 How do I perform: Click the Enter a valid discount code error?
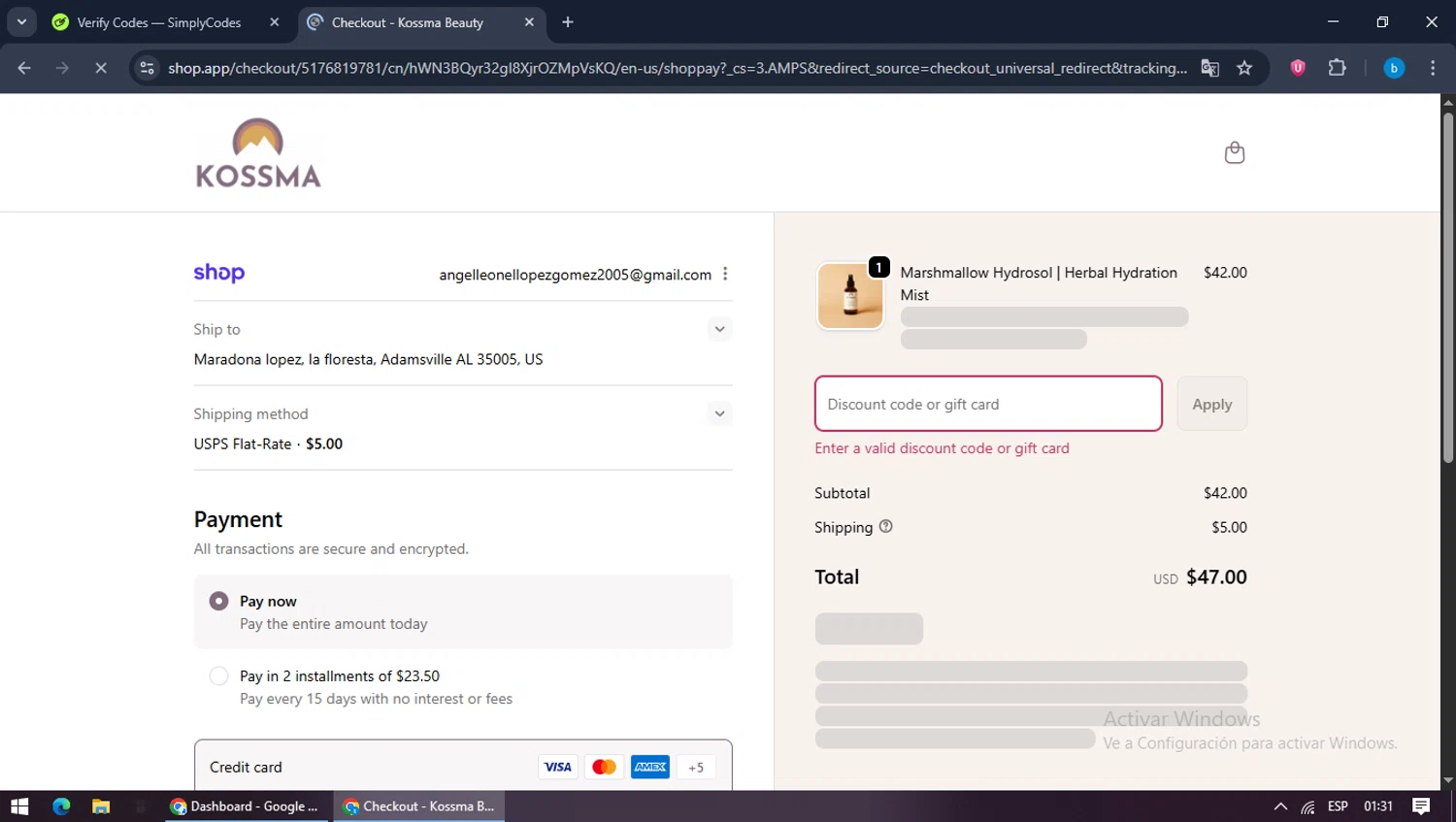click(x=942, y=448)
